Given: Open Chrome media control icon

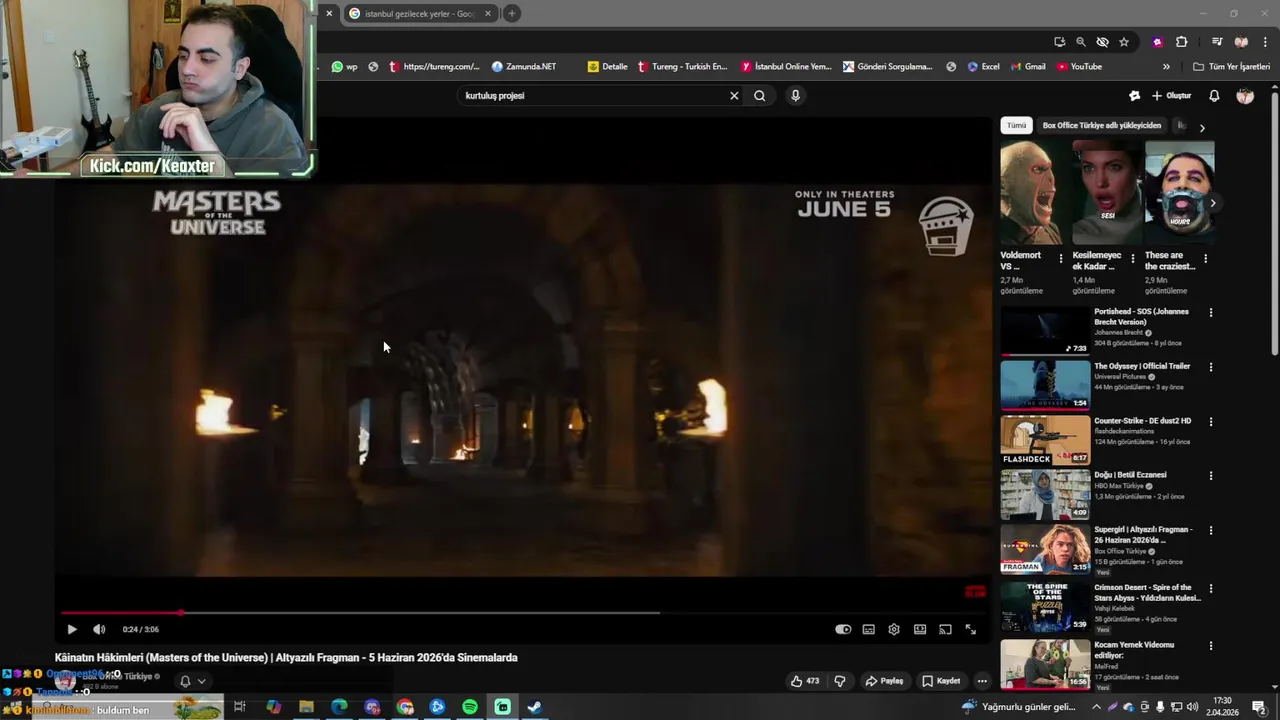Looking at the screenshot, I should point(1217,42).
